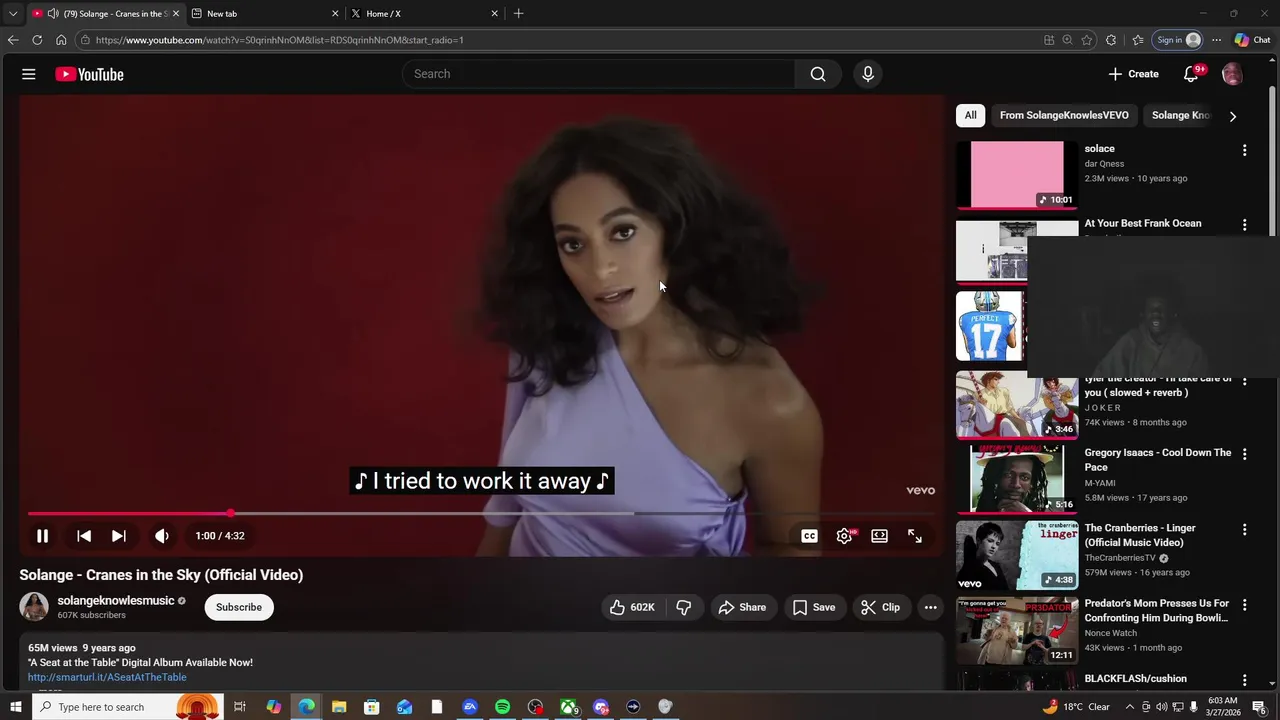Click the YouTube search input field
The width and height of the screenshot is (1280, 720).
click(600, 74)
